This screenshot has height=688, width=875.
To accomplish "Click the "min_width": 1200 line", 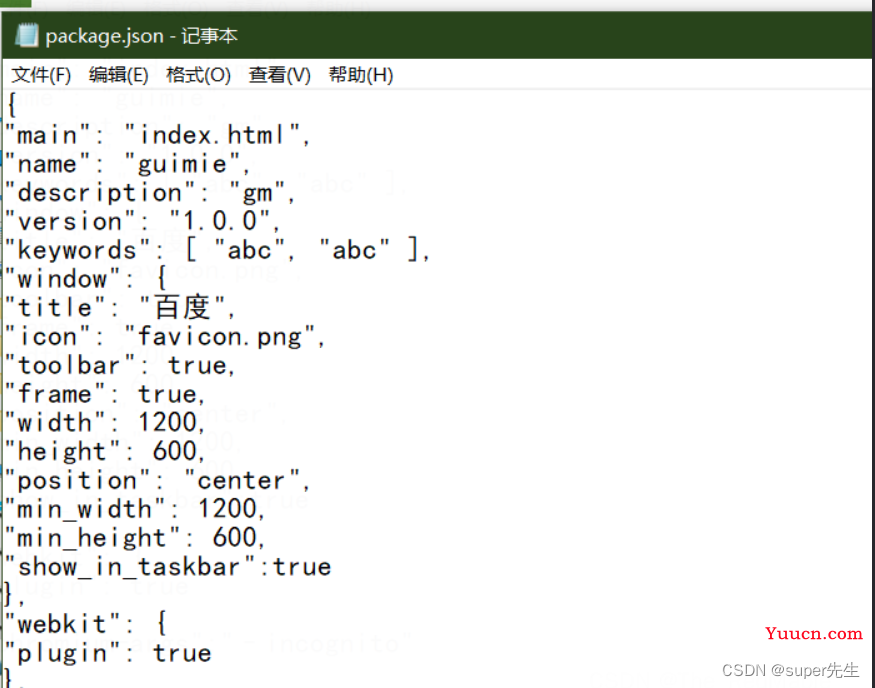I will tap(135, 509).
